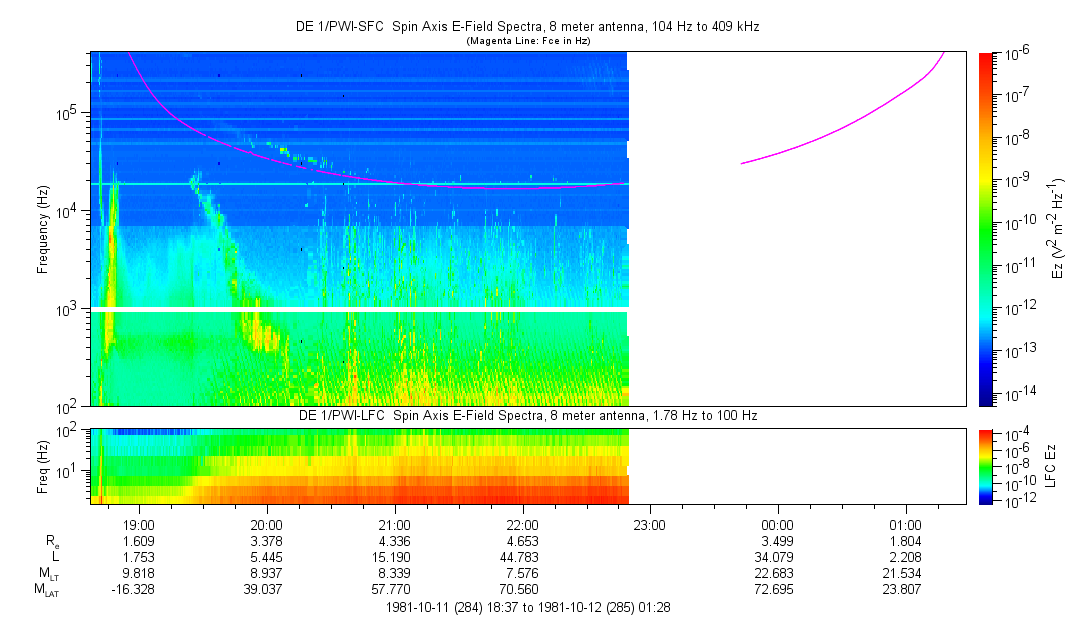Click the L value 44.783
The height and width of the screenshot is (620, 1083).
522,557
